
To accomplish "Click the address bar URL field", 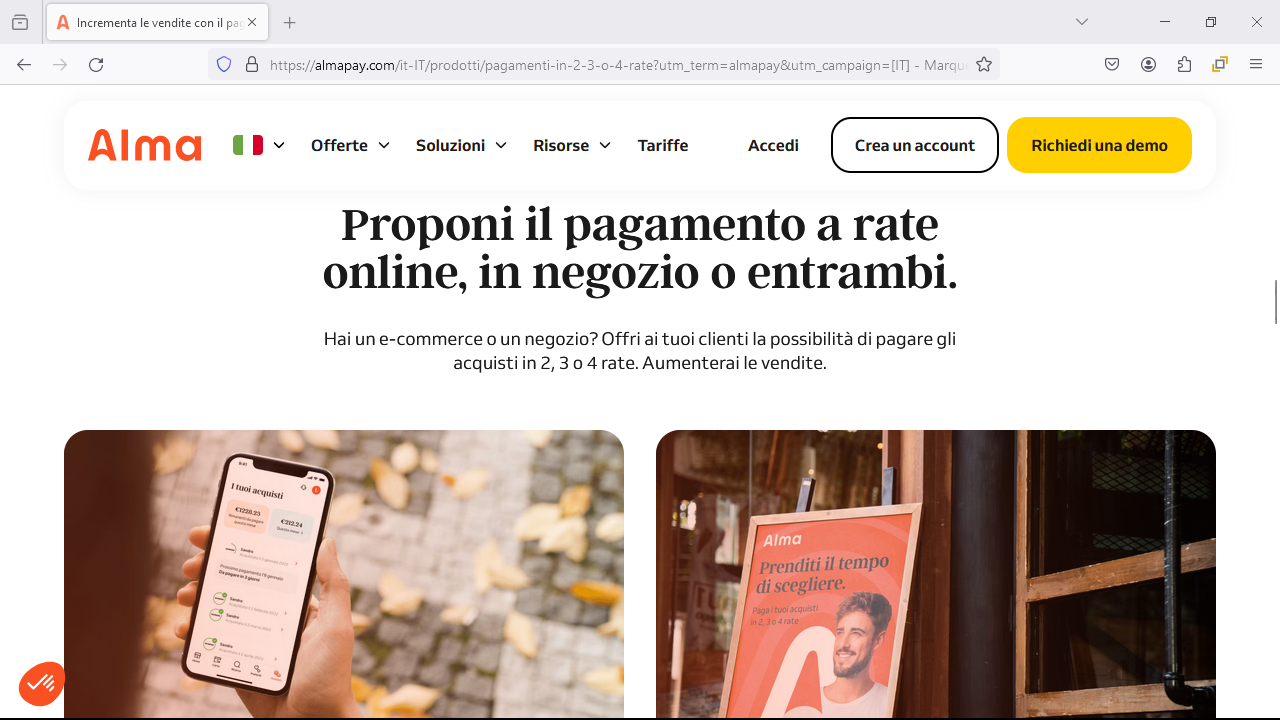I will (x=617, y=65).
